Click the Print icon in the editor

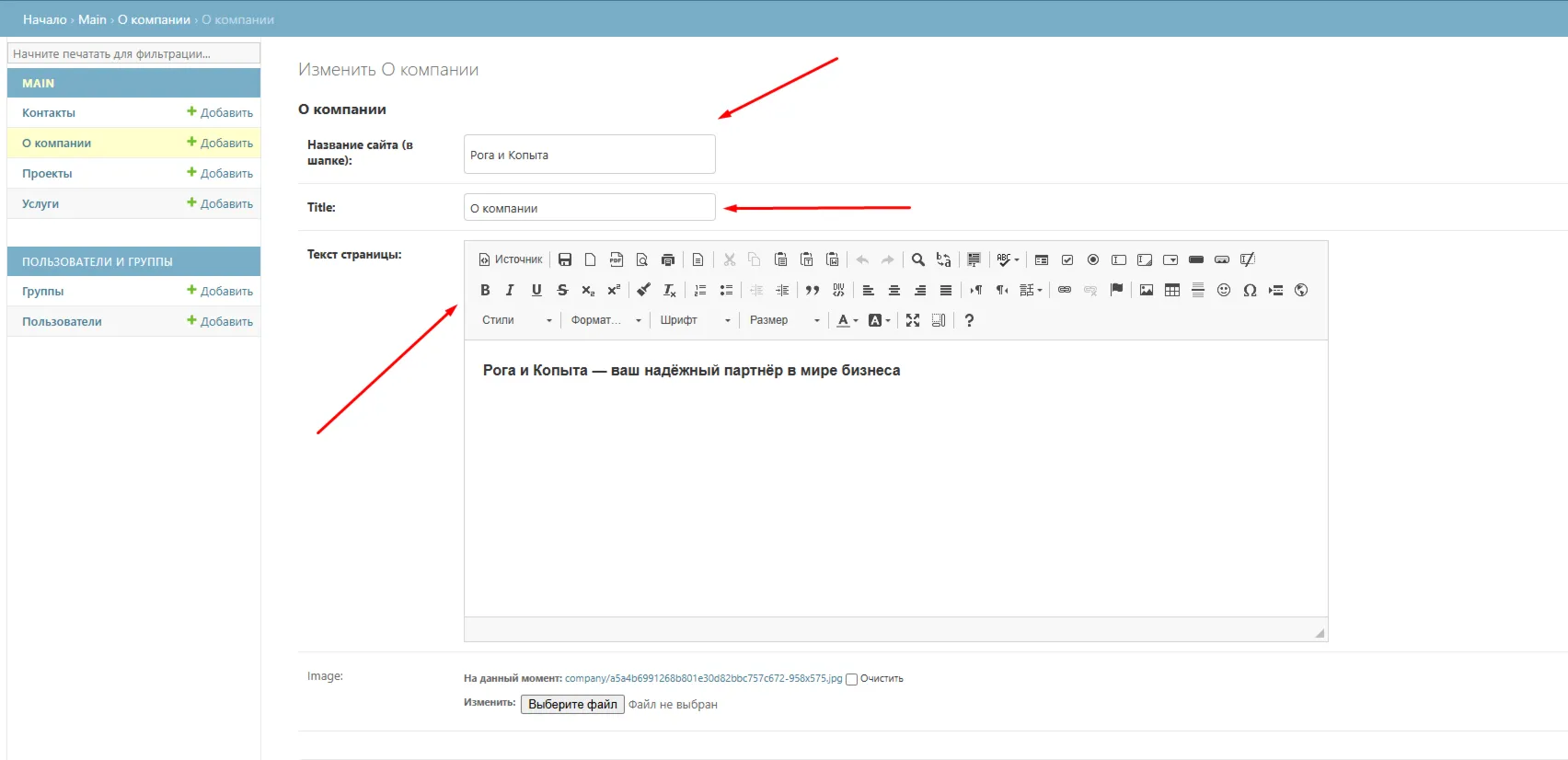click(x=668, y=259)
